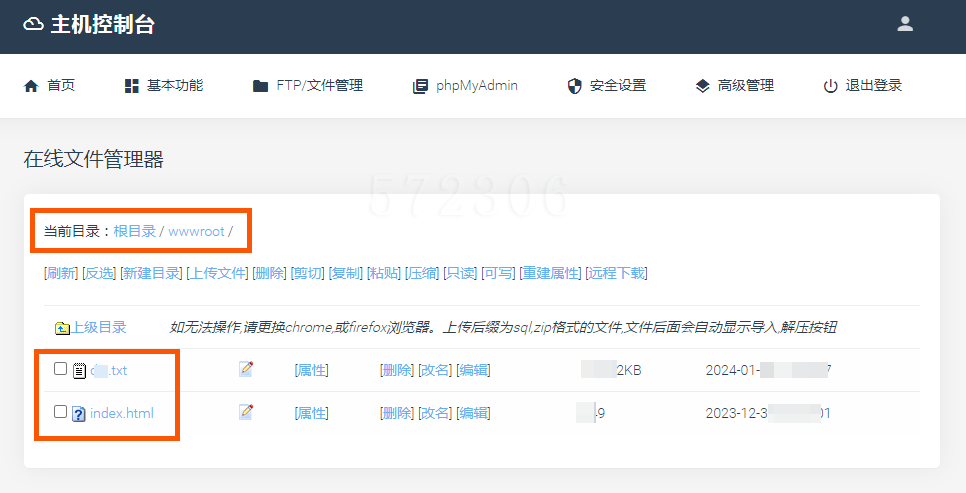This screenshot has height=493, width=966.
Task: Open the 高级管理 menu item
Action: (x=746, y=86)
